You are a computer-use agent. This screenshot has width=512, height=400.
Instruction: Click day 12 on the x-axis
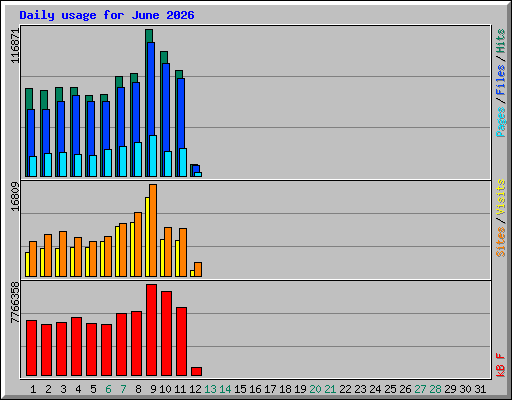tap(195, 389)
